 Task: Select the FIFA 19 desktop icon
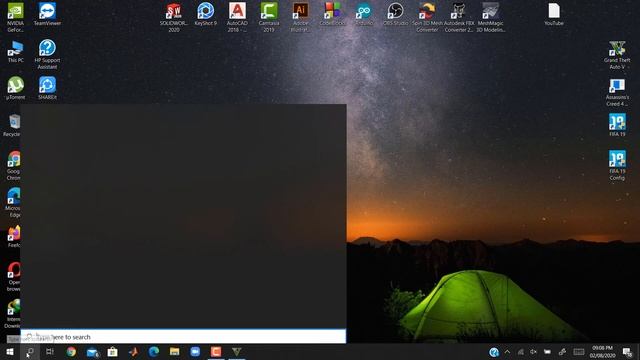(x=617, y=125)
